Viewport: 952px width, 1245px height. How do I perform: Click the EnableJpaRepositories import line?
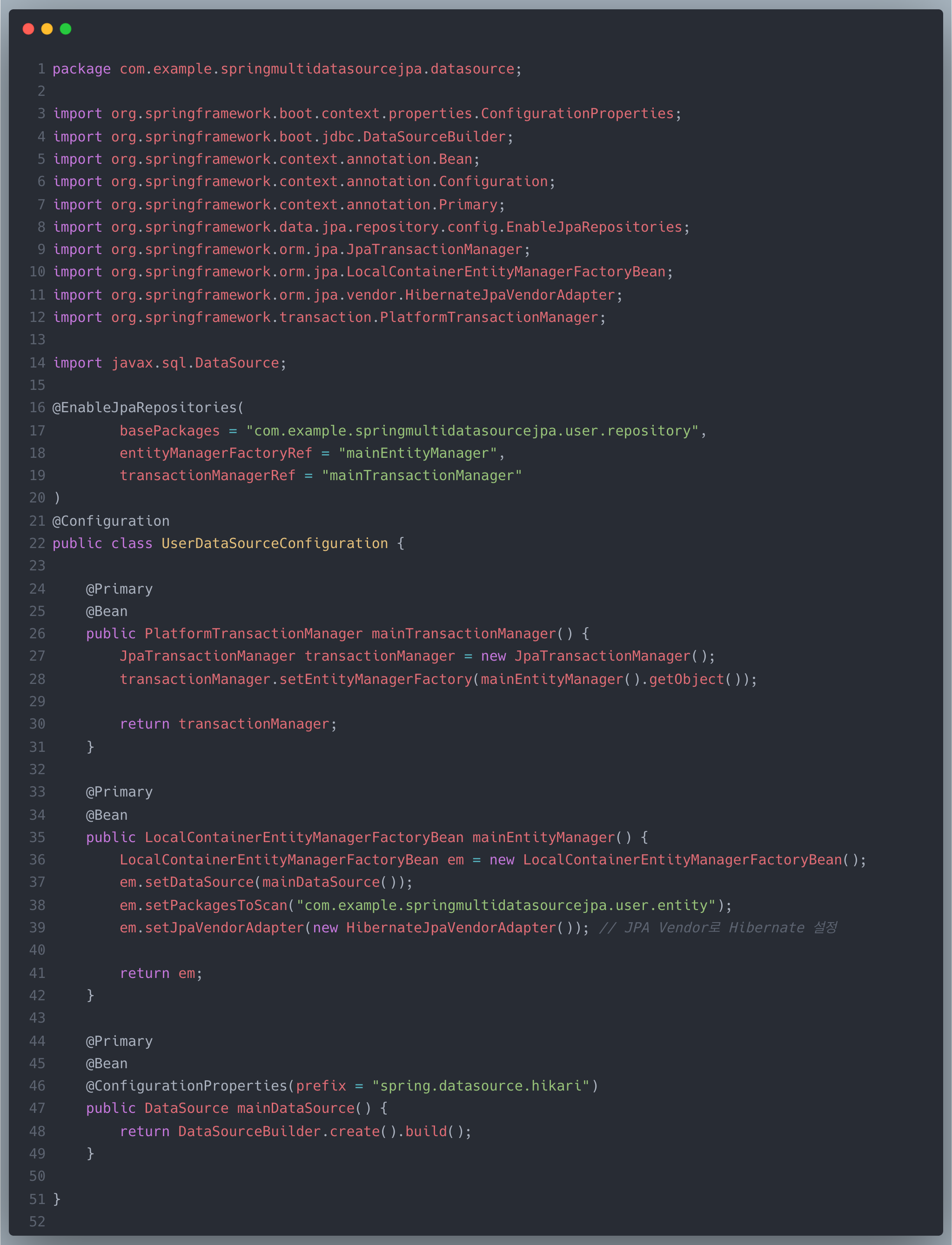click(371, 227)
